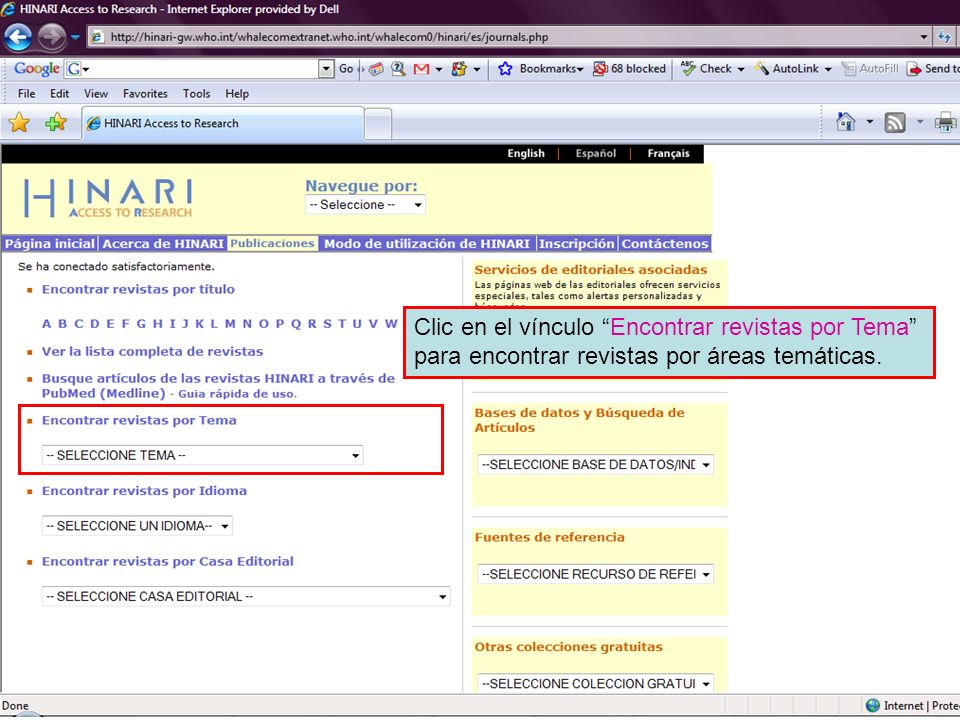
Task: Open the address bar dropdown arrow
Action: 923,37
